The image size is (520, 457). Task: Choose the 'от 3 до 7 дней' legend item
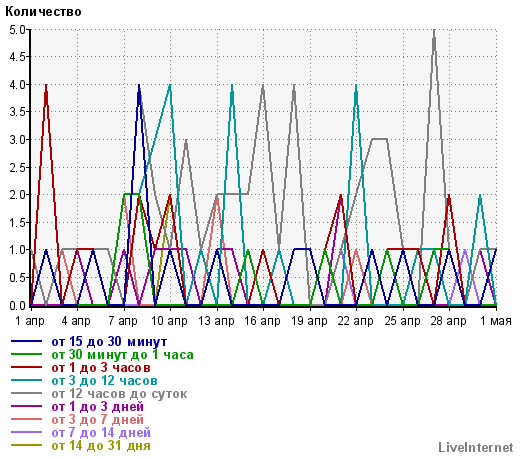tap(97, 420)
